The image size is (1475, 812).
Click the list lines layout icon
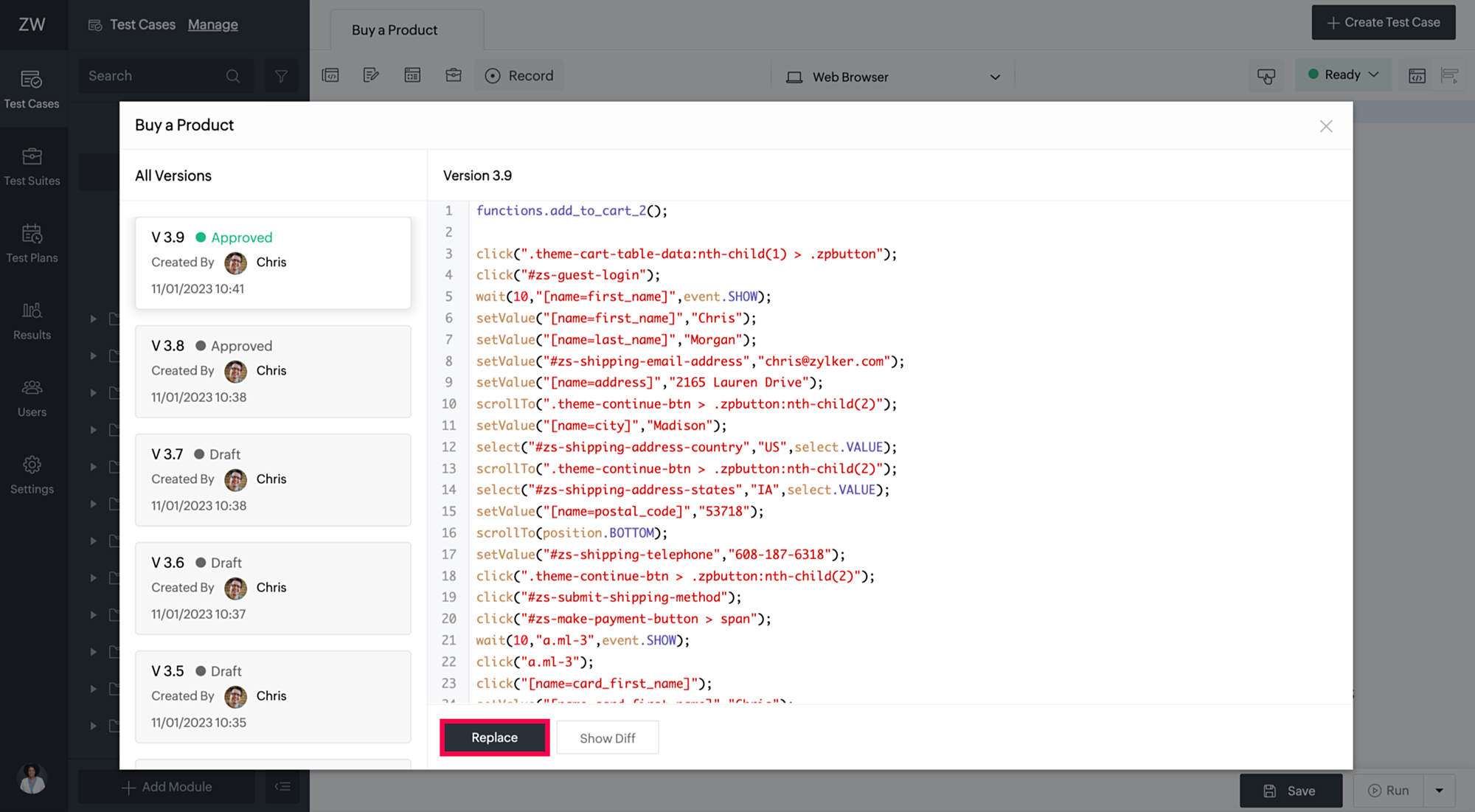(x=1449, y=76)
